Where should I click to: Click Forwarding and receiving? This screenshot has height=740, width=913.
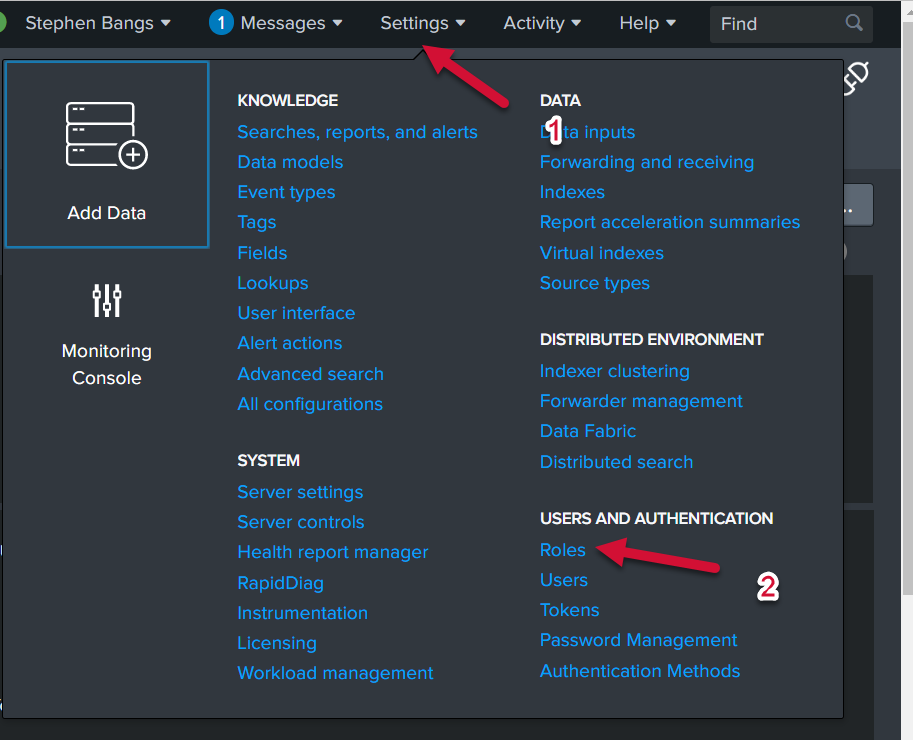[x=646, y=161]
